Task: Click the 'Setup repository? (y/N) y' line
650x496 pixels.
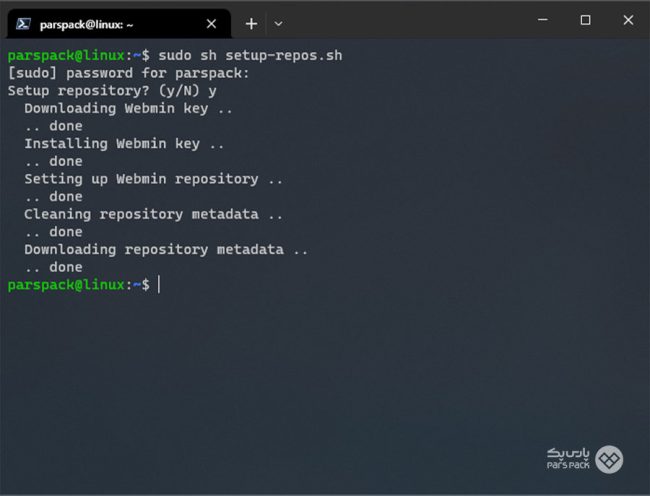Action: tap(112, 91)
